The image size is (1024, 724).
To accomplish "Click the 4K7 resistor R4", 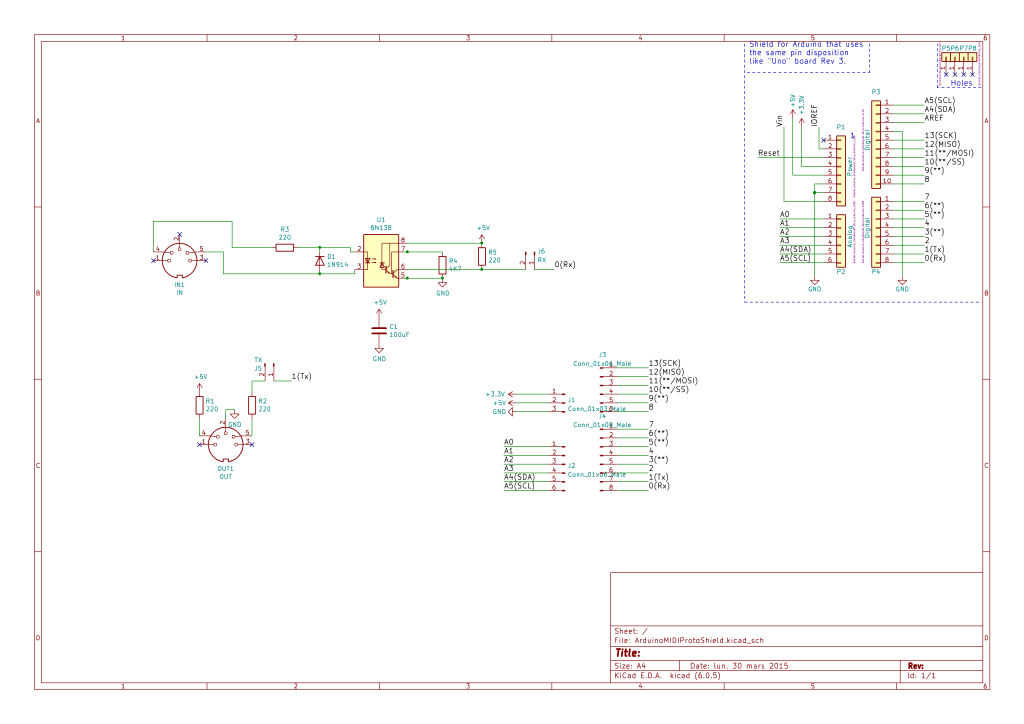I will (442, 264).
